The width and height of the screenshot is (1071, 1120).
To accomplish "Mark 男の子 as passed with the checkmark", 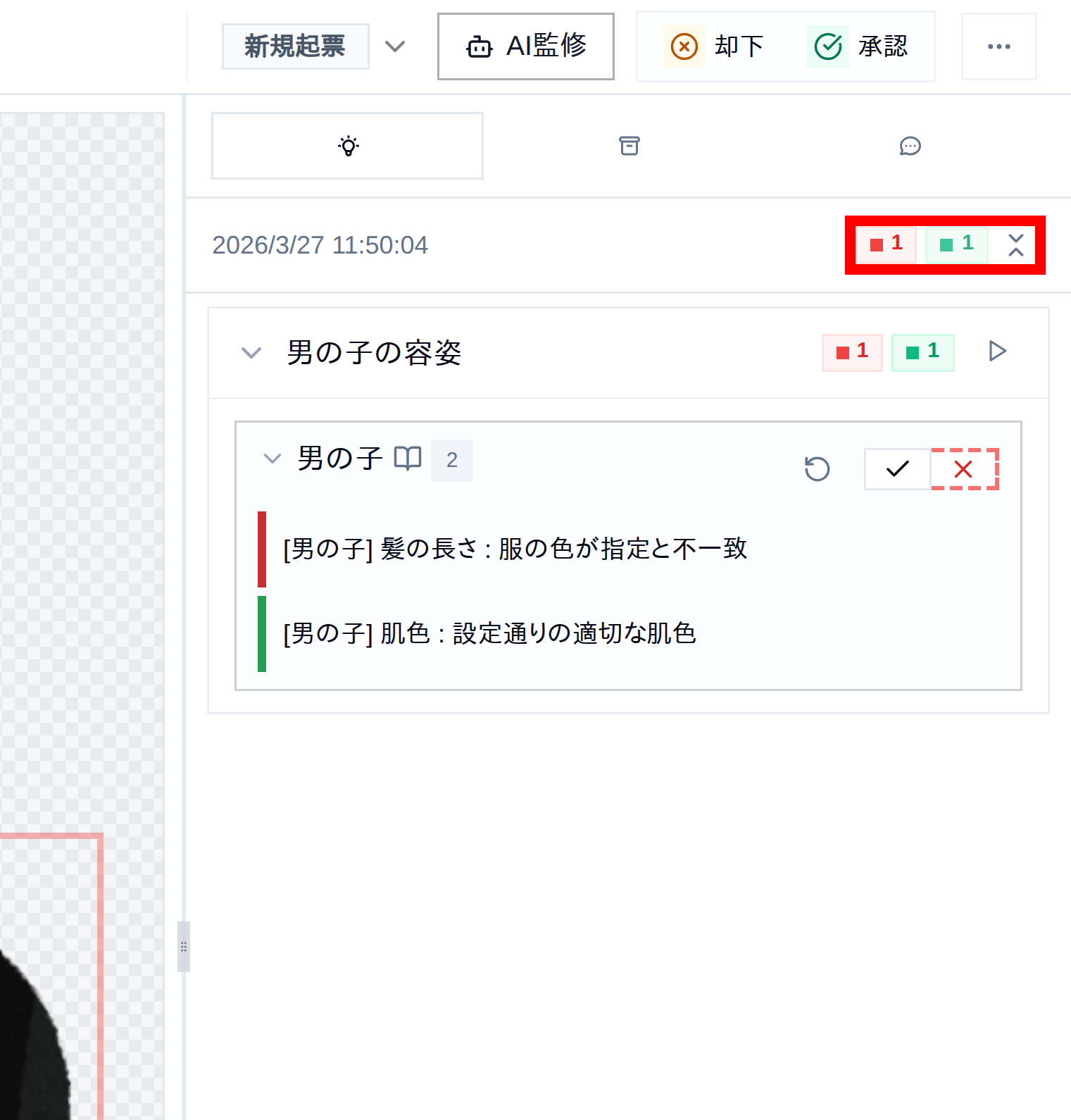I will point(897,469).
